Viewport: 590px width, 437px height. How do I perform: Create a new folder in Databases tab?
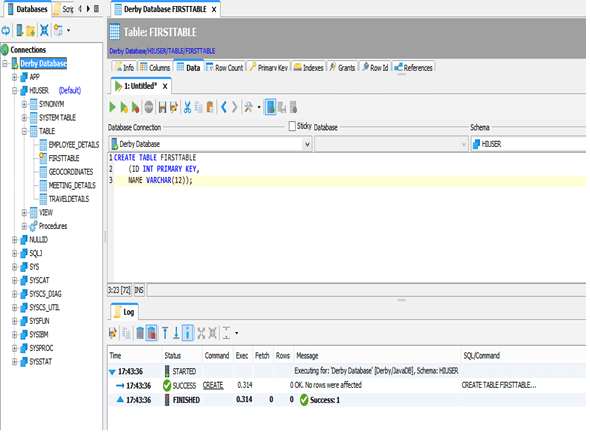[31, 31]
